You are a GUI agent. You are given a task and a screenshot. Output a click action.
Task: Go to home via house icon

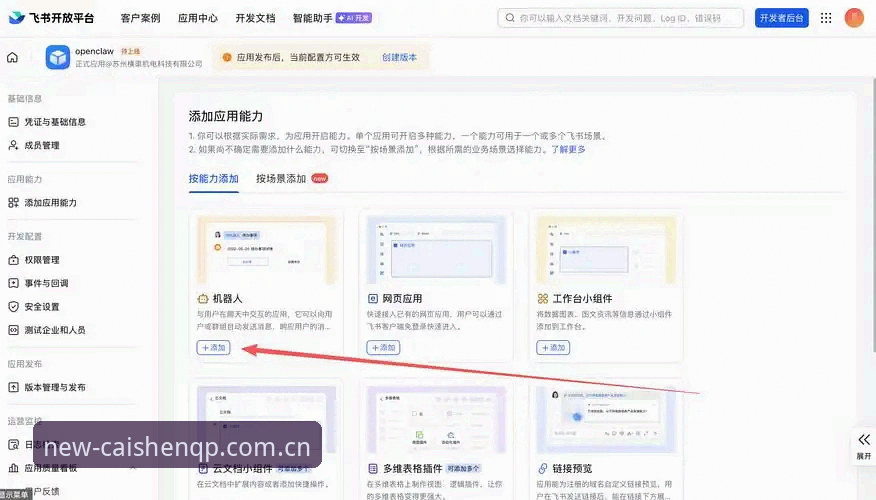[12, 57]
